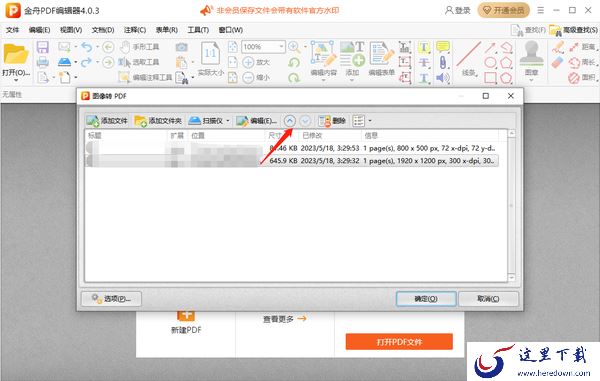Click 编辑(E)... in the dialog toolbar
Image resolution: width=600 pixels, height=381 pixels.
(x=256, y=121)
